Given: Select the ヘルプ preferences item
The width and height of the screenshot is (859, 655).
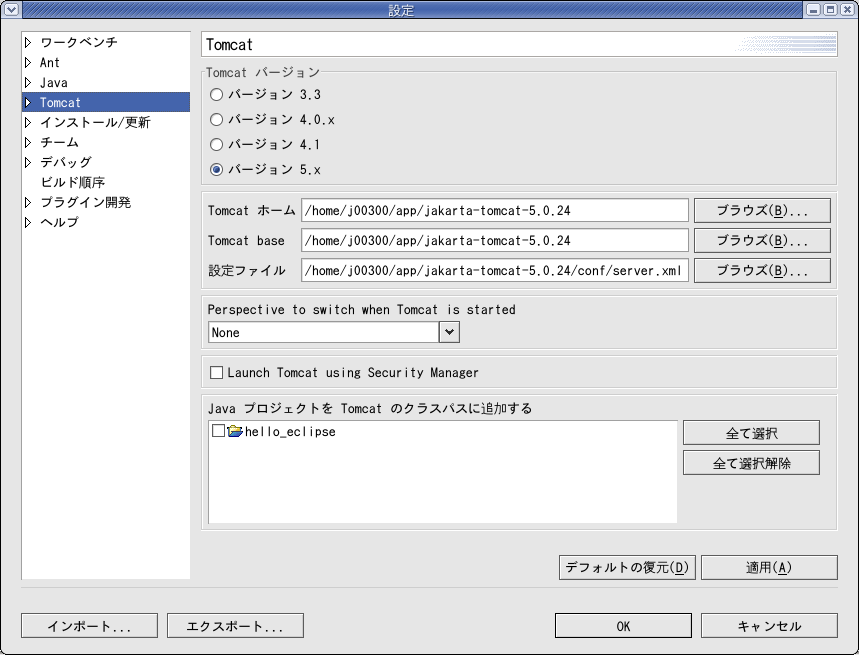Looking at the screenshot, I should [60, 222].
